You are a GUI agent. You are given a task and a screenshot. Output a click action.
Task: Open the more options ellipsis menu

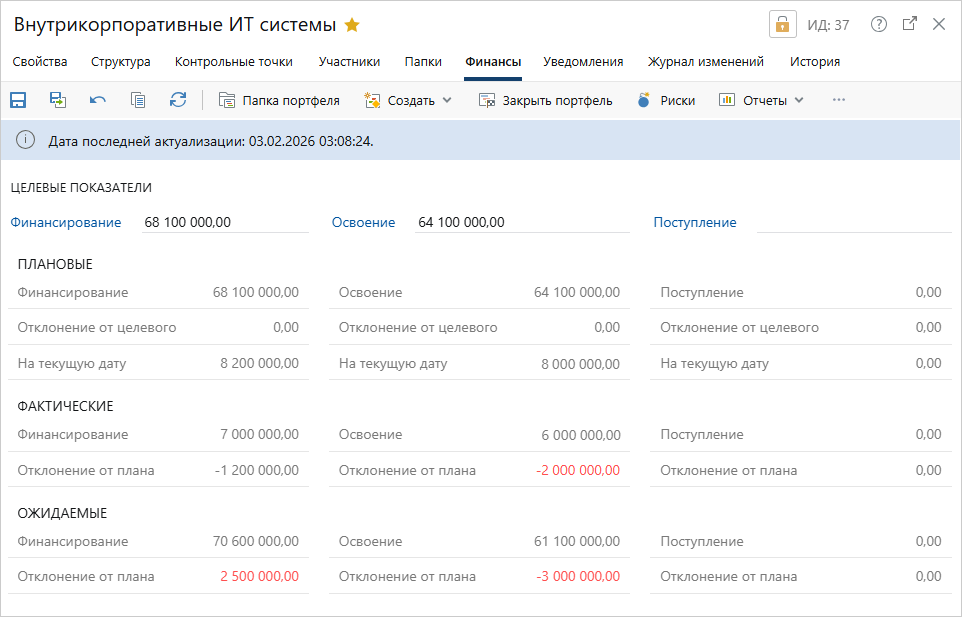coord(839,100)
